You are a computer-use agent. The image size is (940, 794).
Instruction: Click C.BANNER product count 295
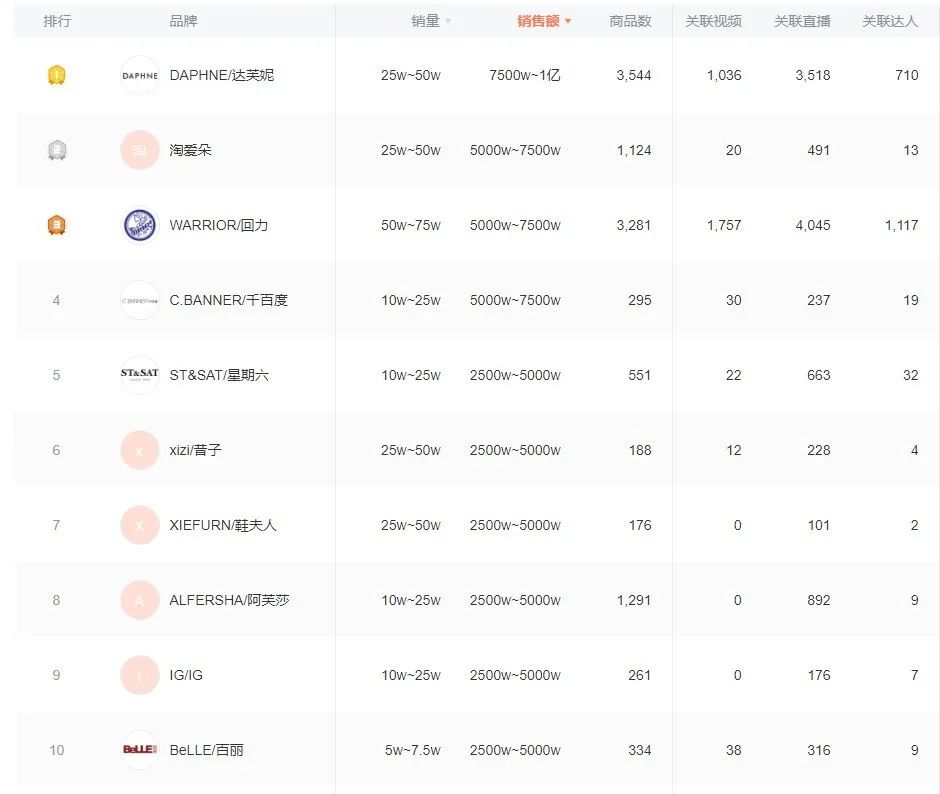coord(640,300)
